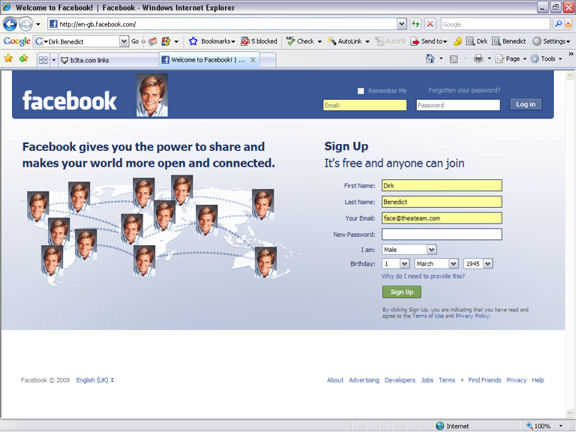Close the Welcome to Facebook tab
Screen dimensions: 576x432
point(253,60)
